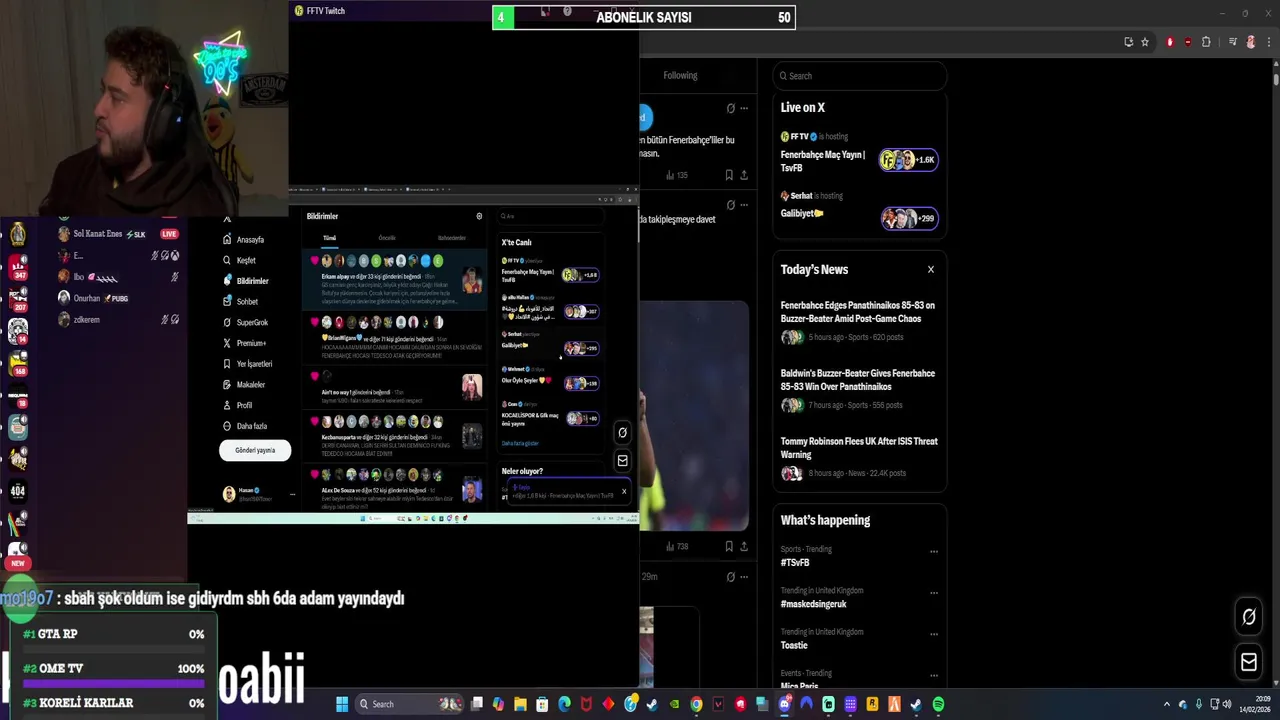Close the Today's News panel
The image size is (1280, 720).
tap(931, 269)
